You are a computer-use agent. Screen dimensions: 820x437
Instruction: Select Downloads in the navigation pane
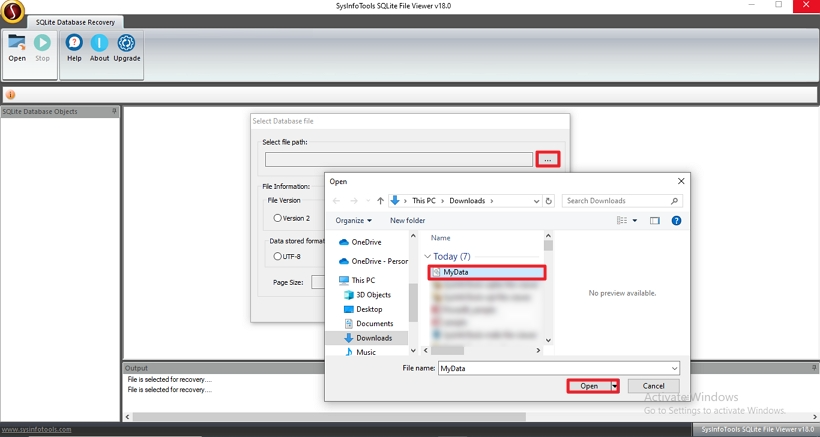pyautogui.click(x=373, y=338)
